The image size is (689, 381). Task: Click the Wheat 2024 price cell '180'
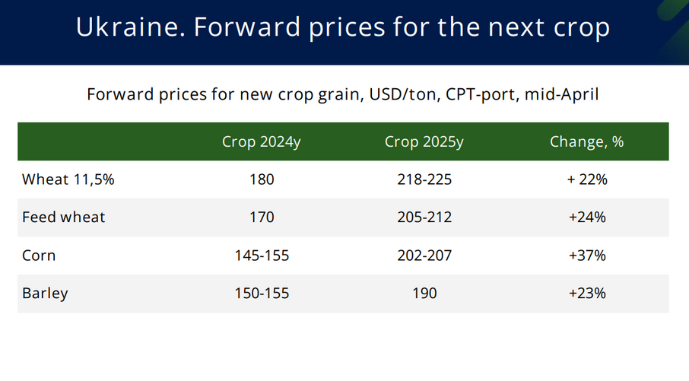point(262,179)
